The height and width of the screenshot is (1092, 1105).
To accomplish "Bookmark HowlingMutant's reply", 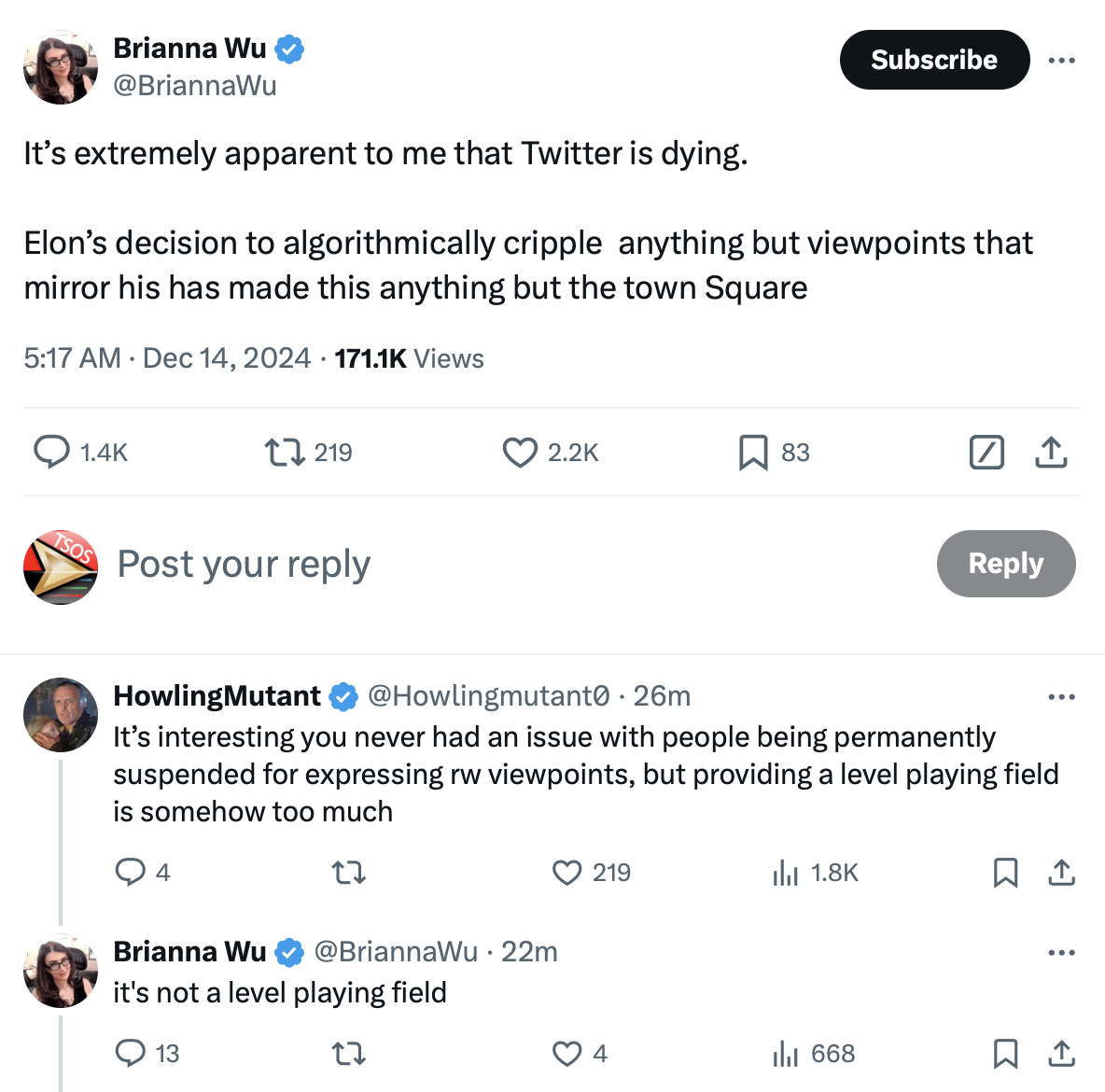I will pyautogui.click(x=1005, y=873).
